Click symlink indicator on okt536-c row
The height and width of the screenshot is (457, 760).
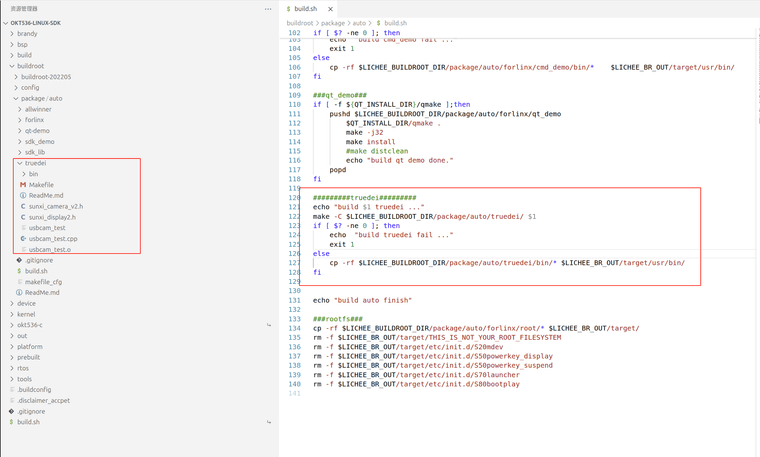[x=269, y=325]
